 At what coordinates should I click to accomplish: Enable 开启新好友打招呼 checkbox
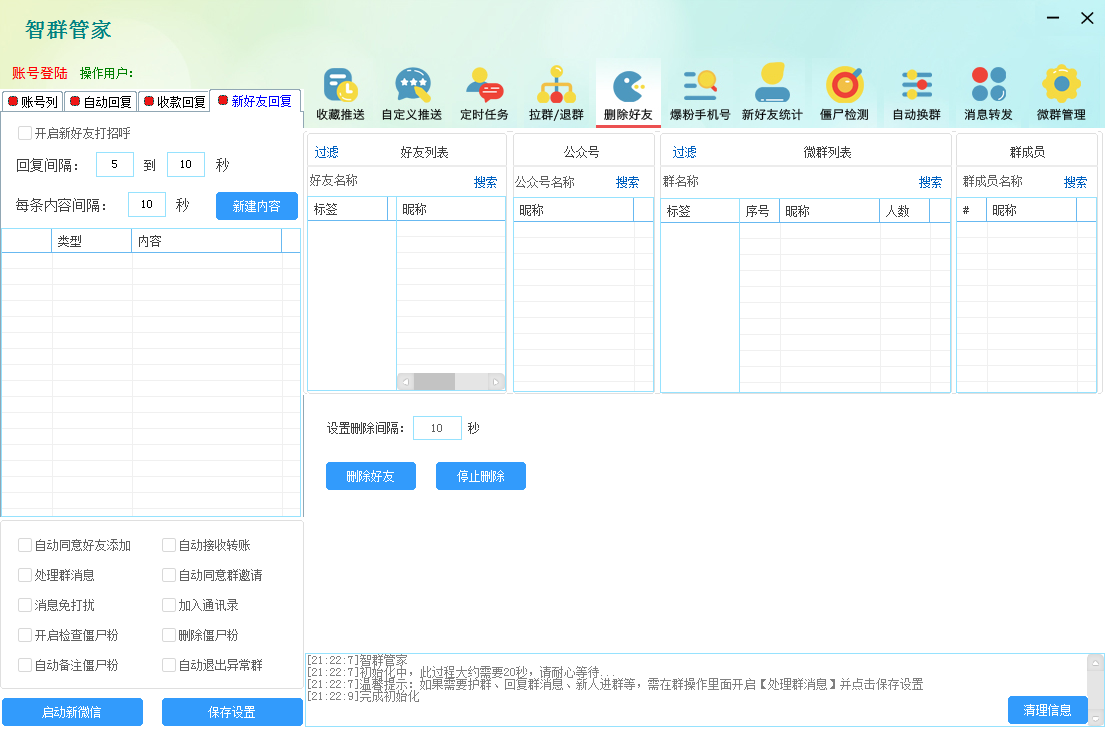[25, 133]
